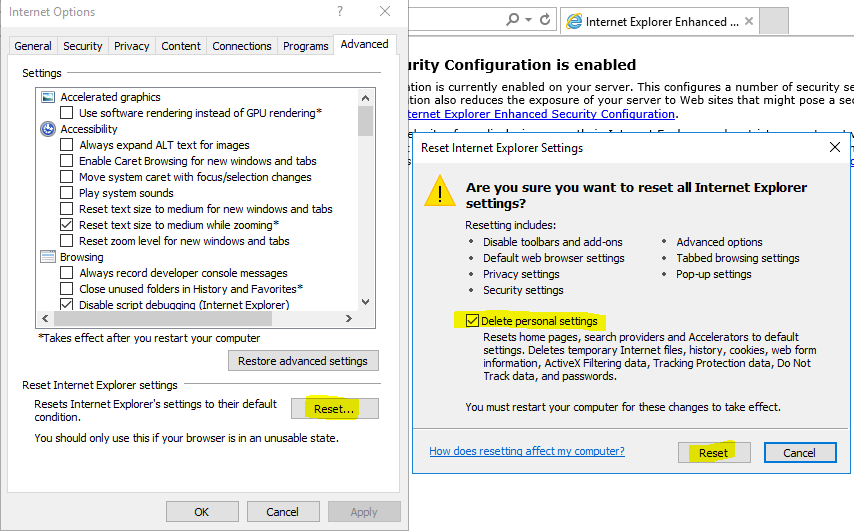Check Reset text size for new windows and tabs
Viewport: 854px width, 532px height.
(x=66, y=209)
